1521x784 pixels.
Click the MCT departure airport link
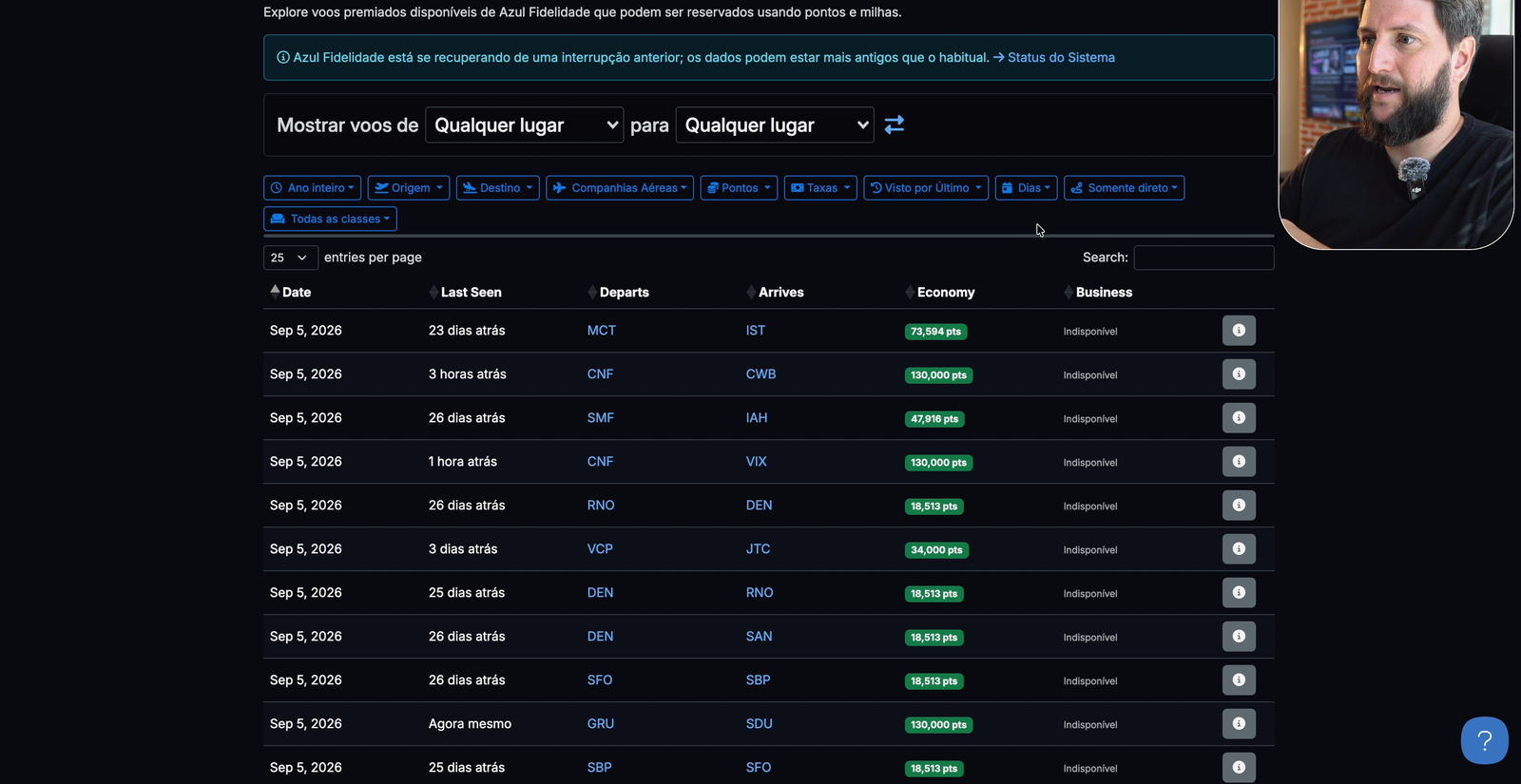click(602, 331)
